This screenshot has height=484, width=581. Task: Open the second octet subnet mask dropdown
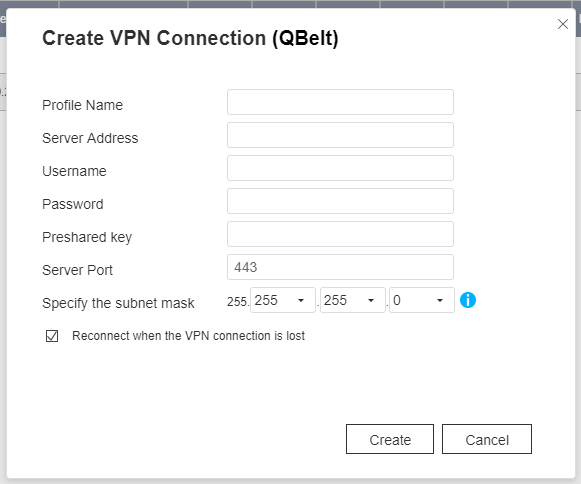(x=283, y=300)
